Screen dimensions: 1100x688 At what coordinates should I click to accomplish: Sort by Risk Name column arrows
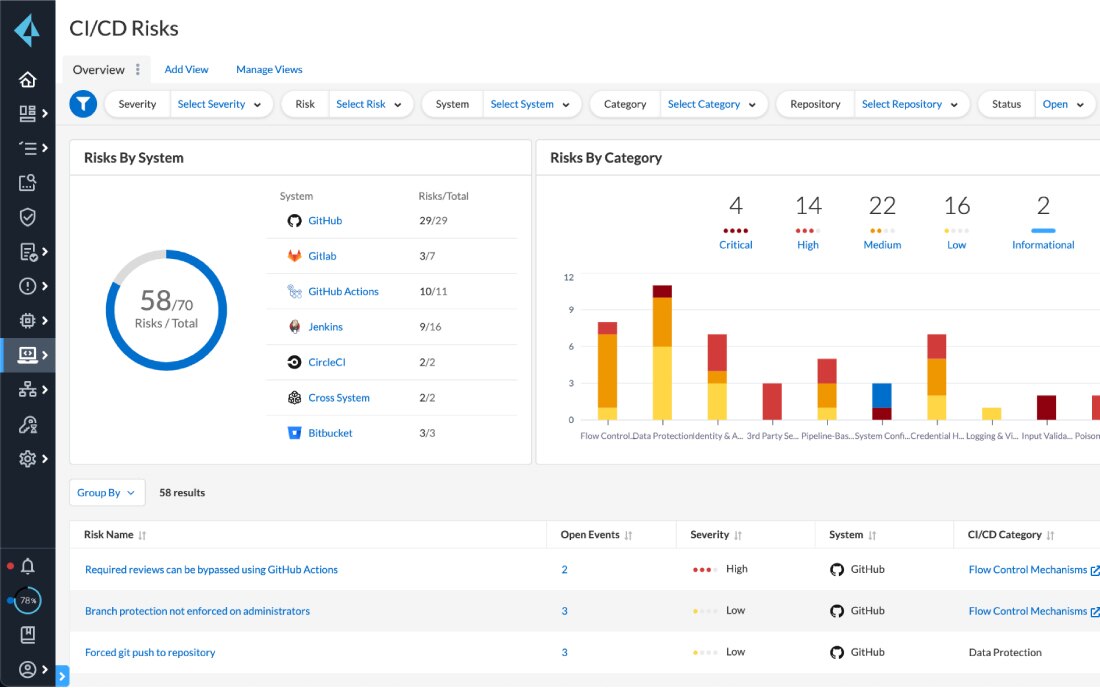click(x=142, y=535)
